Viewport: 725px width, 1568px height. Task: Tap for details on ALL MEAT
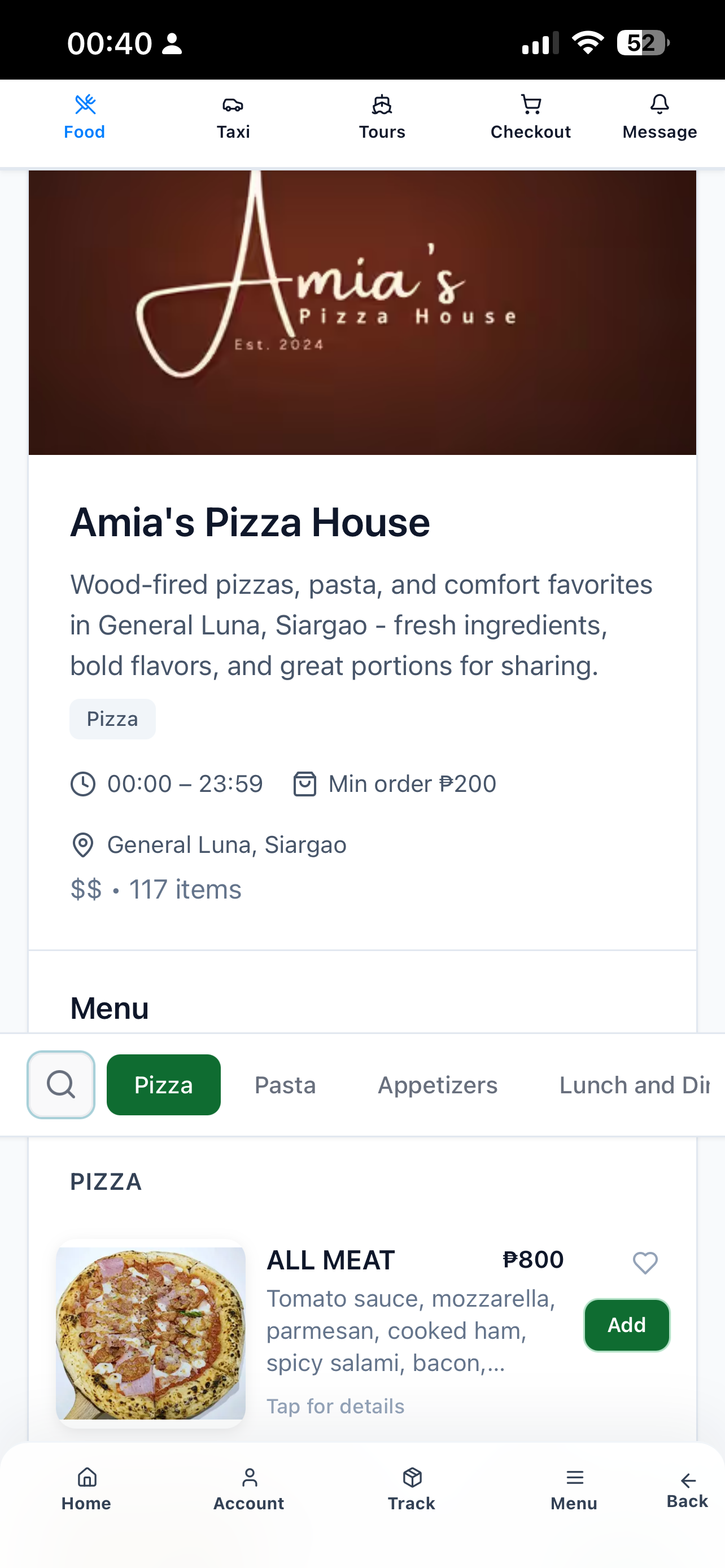pos(335,1406)
